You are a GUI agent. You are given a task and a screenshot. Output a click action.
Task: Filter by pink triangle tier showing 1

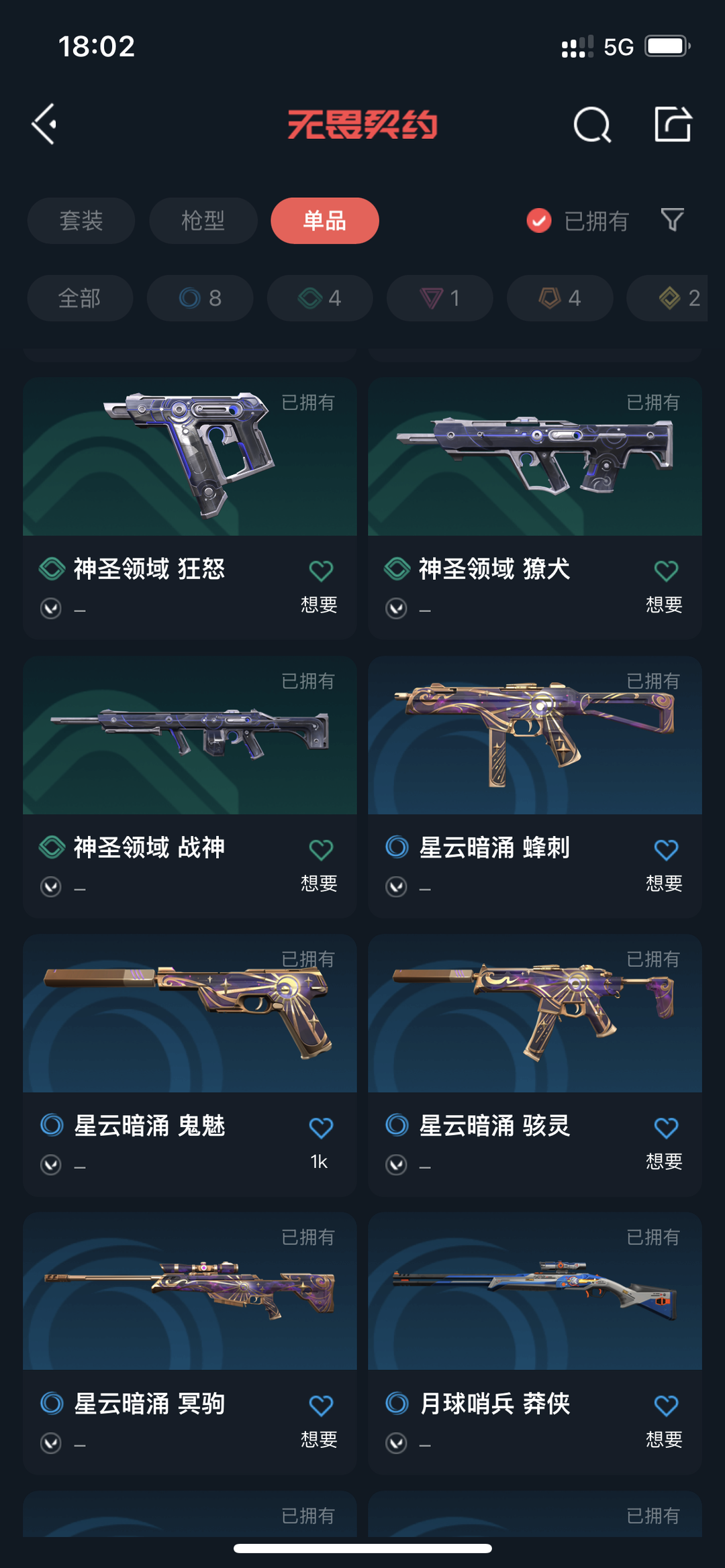pos(440,298)
